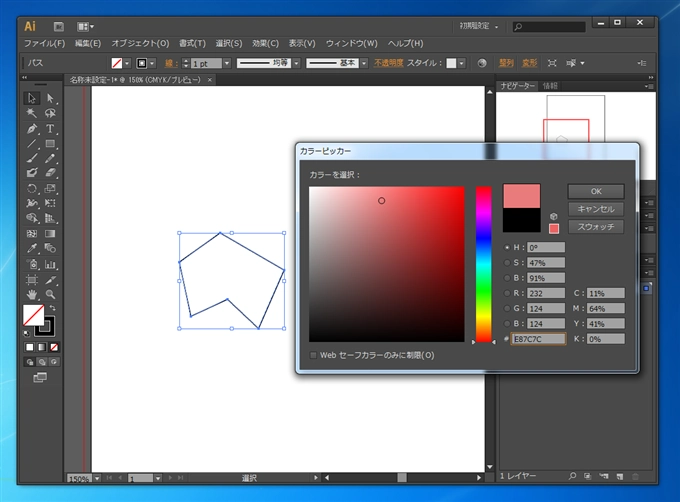This screenshot has height=502, width=680.
Task: Select the Shape Builder tool
Action: click(32, 218)
